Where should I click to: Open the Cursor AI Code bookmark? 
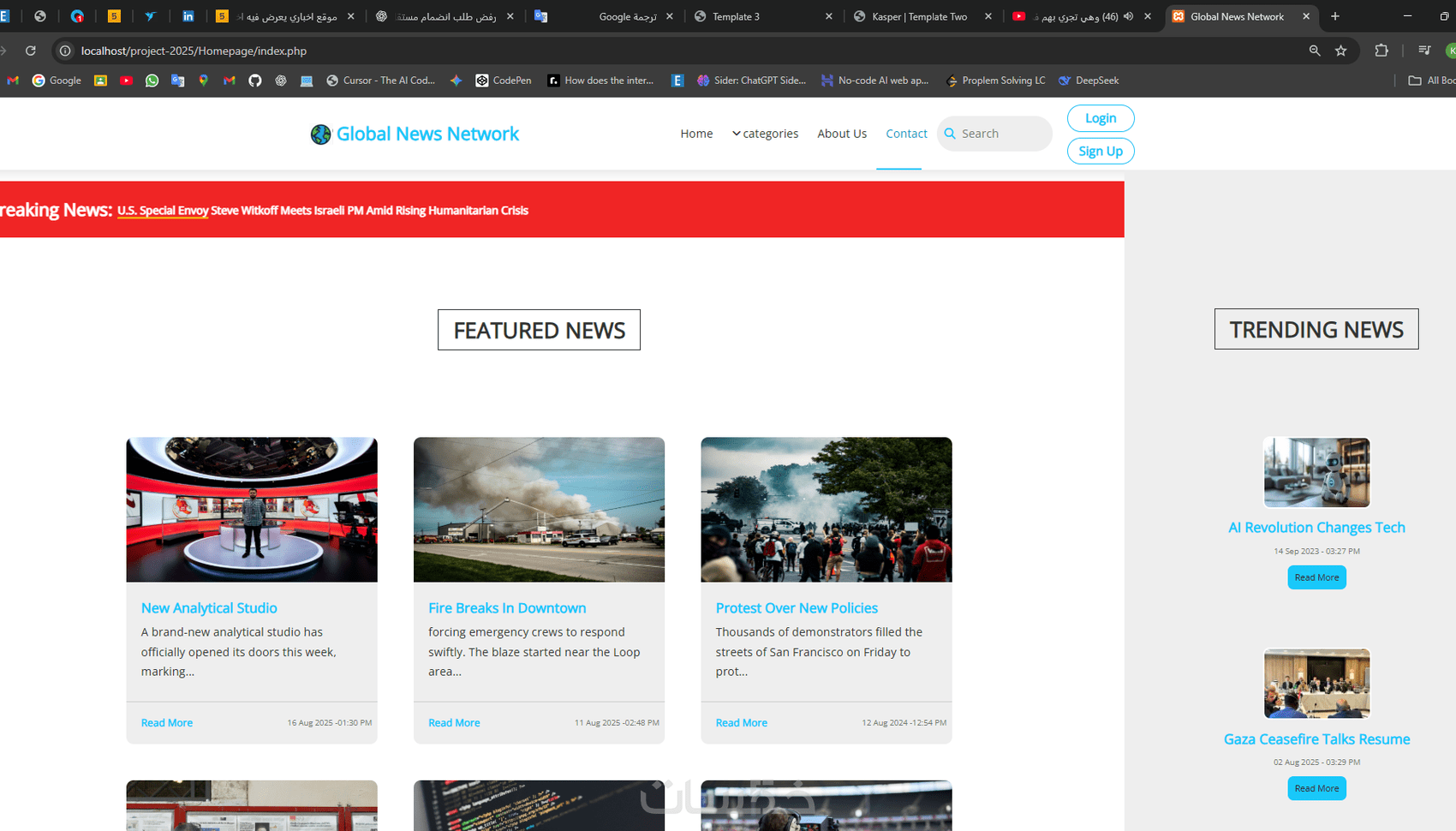pyautogui.click(x=380, y=81)
